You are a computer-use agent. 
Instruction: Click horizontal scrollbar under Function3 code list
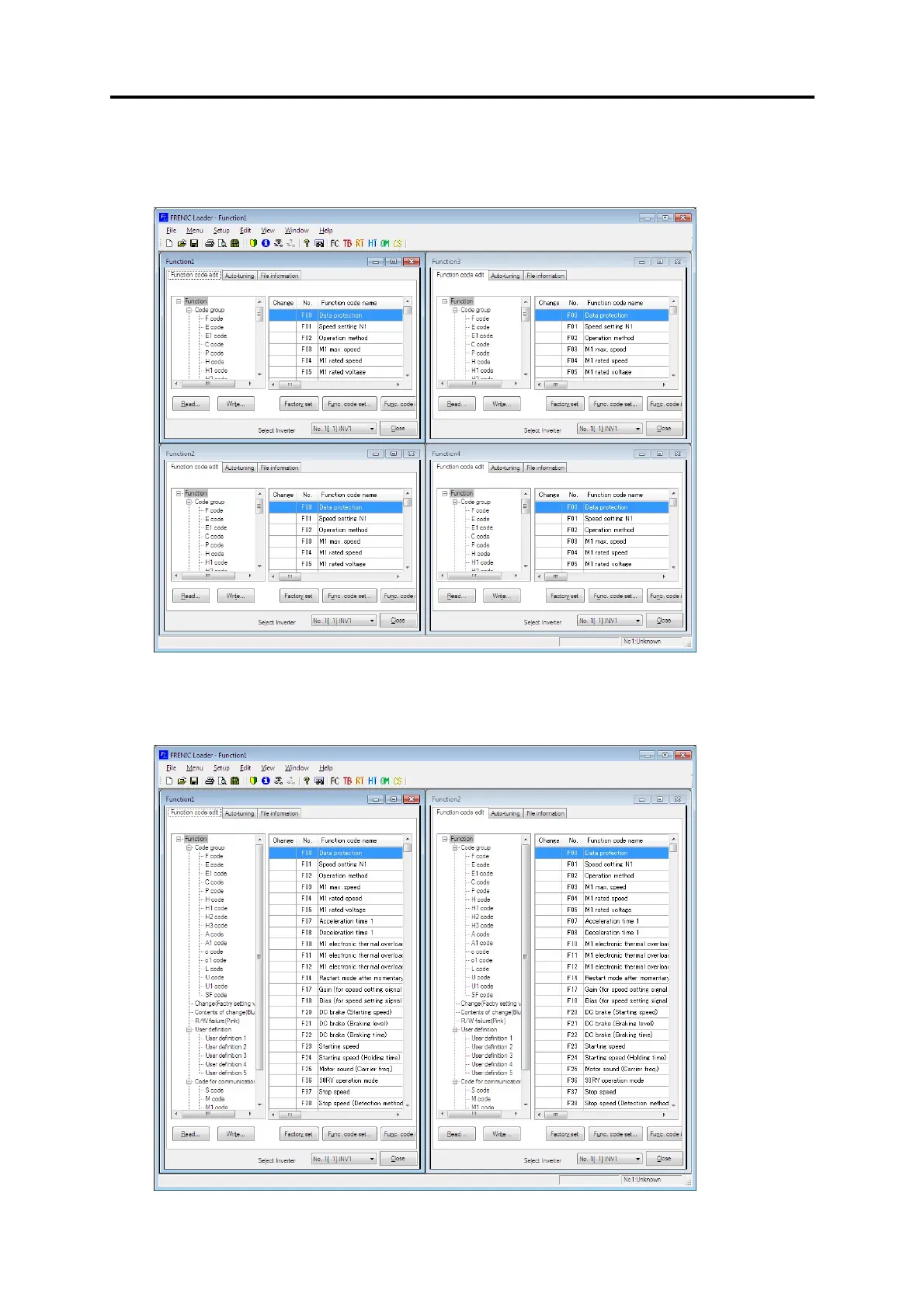pos(602,384)
